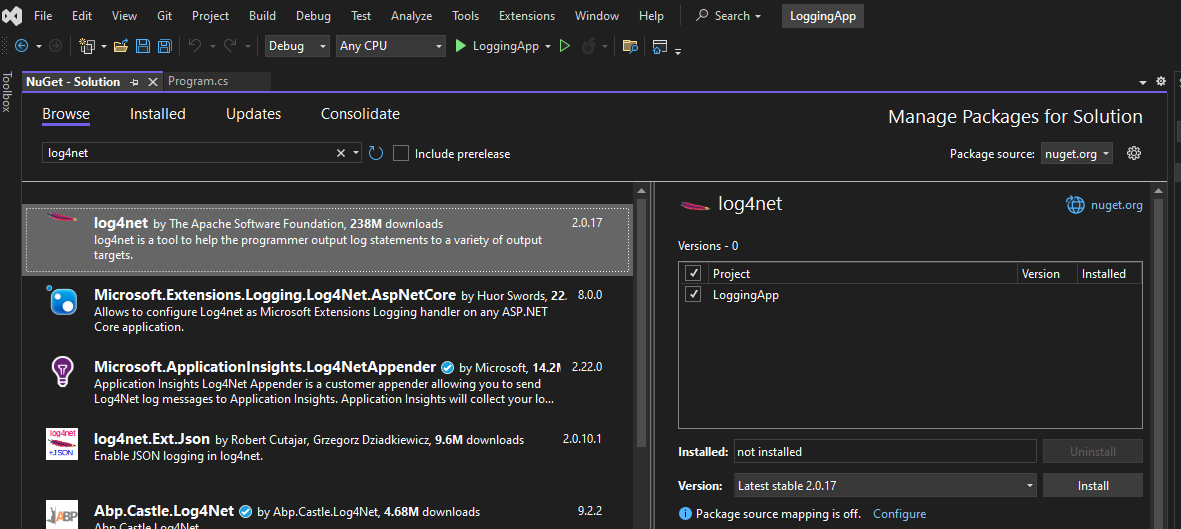This screenshot has width=1181, height=529.
Task: Click the Undo arrow icon
Action: click(195, 46)
